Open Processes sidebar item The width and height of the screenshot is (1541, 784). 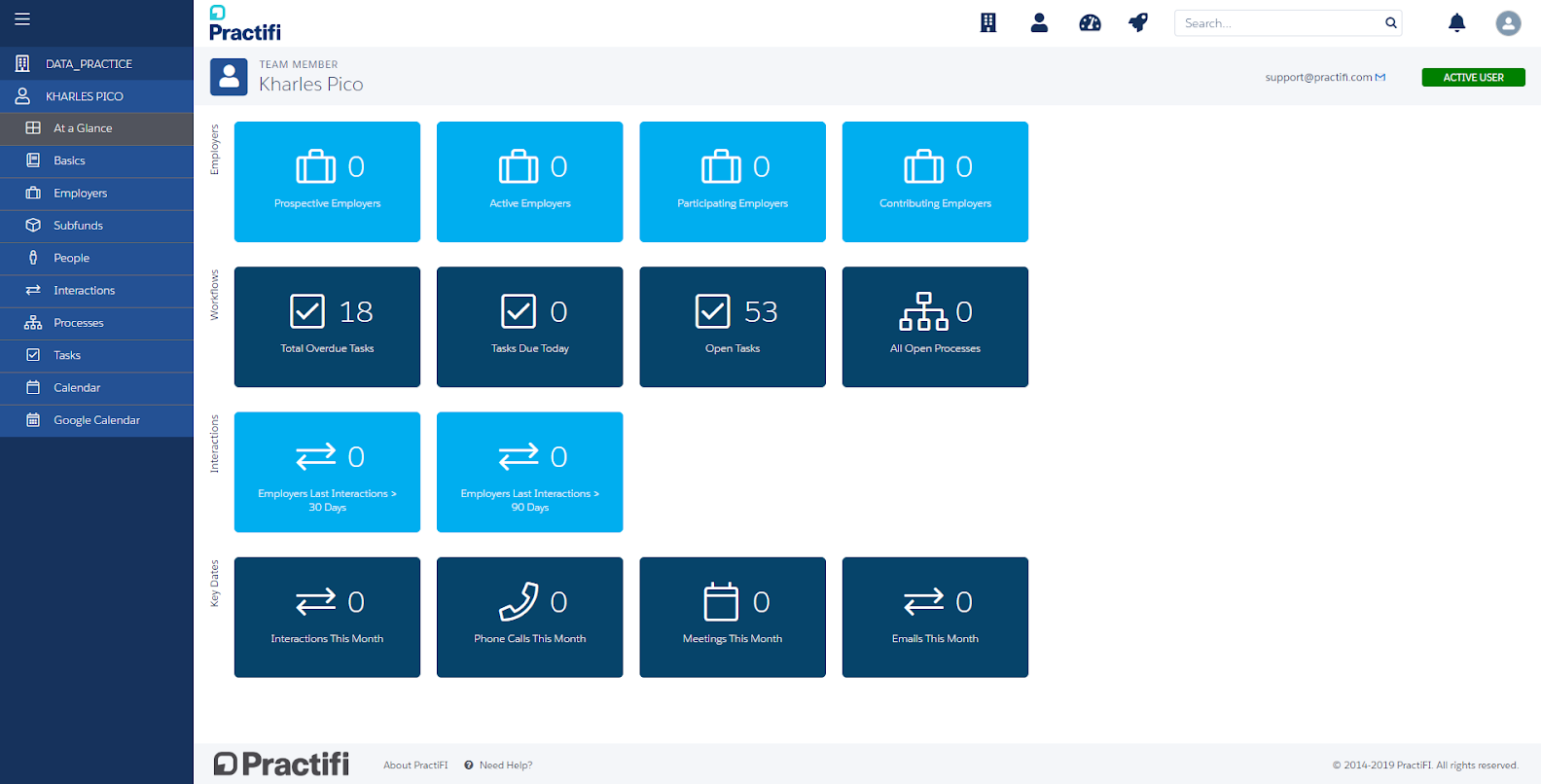pyautogui.click(x=96, y=323)
